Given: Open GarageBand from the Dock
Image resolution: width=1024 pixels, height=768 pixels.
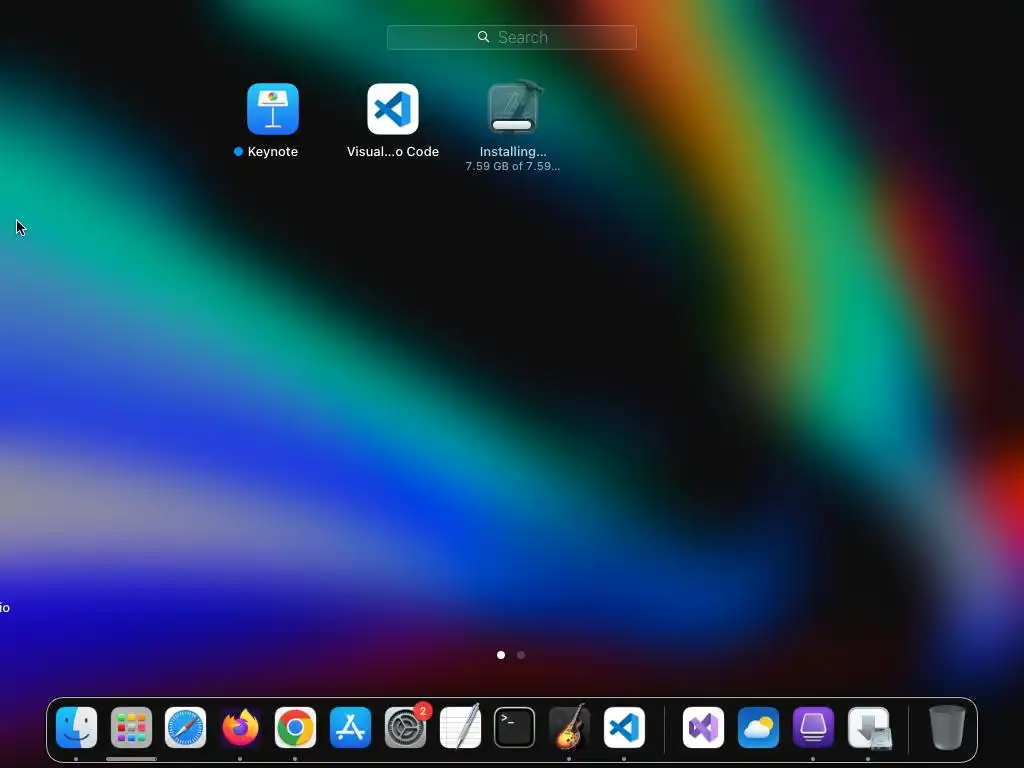Looking at the screenshot, I should pos(569,727).
